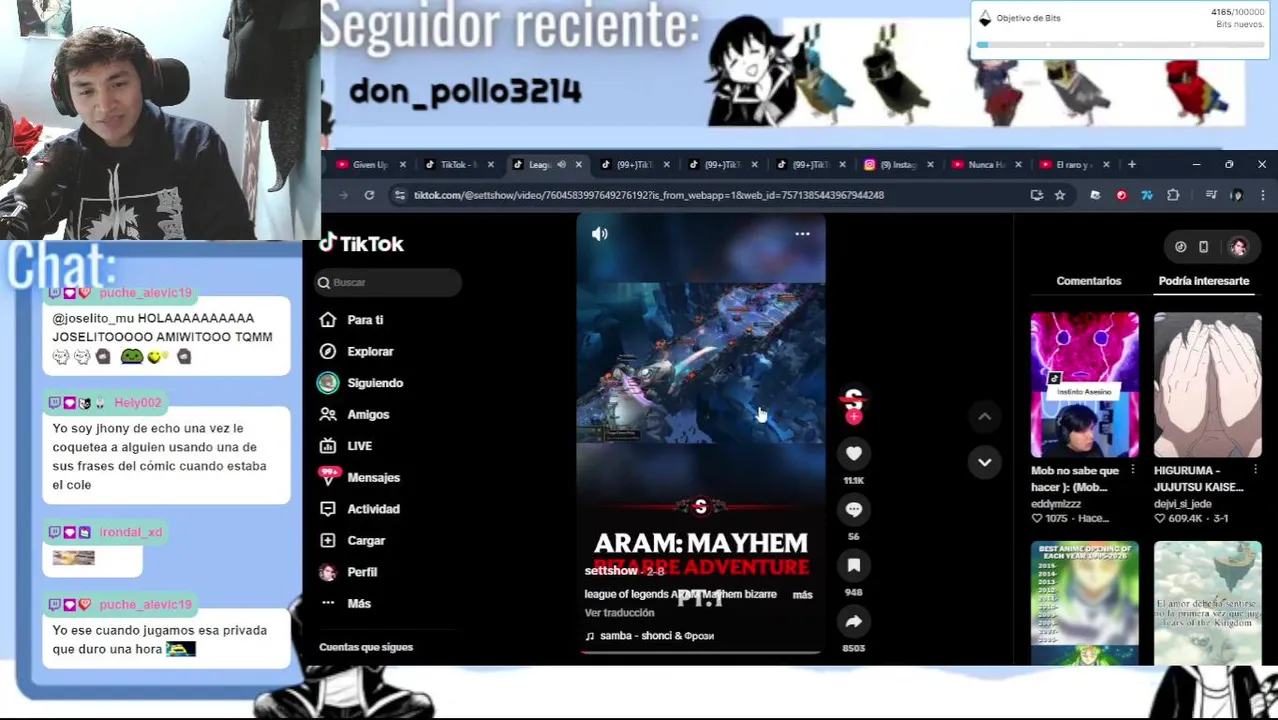Click the red extension icon in toolbar

point(1121,196)
